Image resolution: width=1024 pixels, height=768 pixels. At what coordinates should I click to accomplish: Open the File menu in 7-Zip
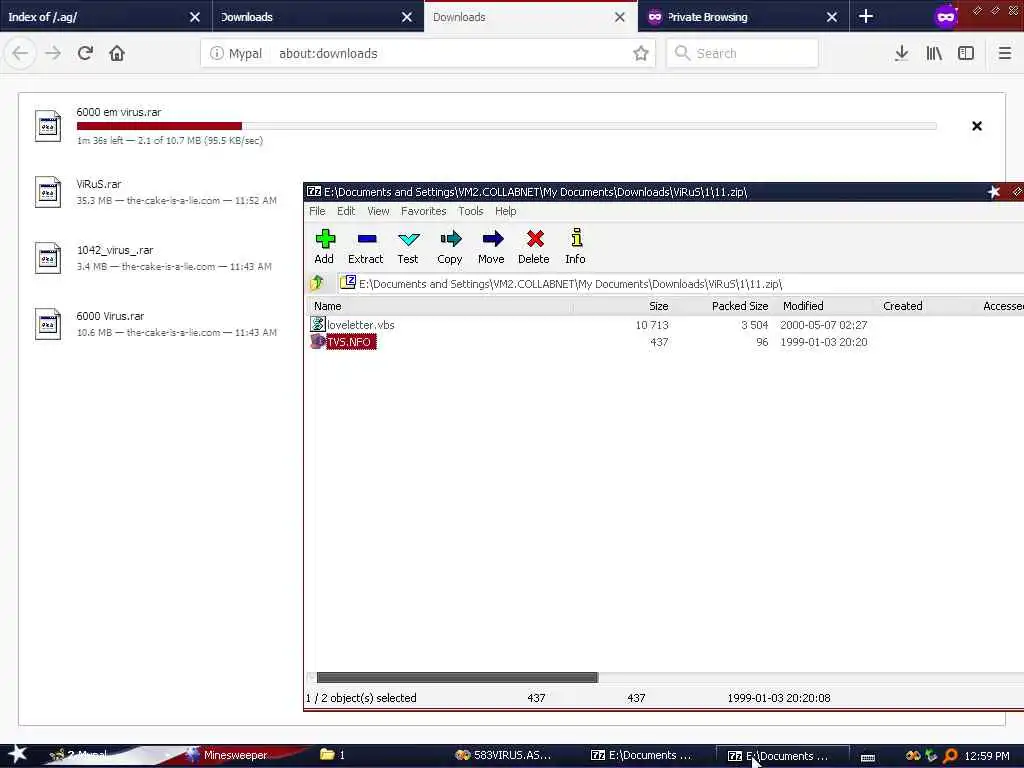(317, 211)
